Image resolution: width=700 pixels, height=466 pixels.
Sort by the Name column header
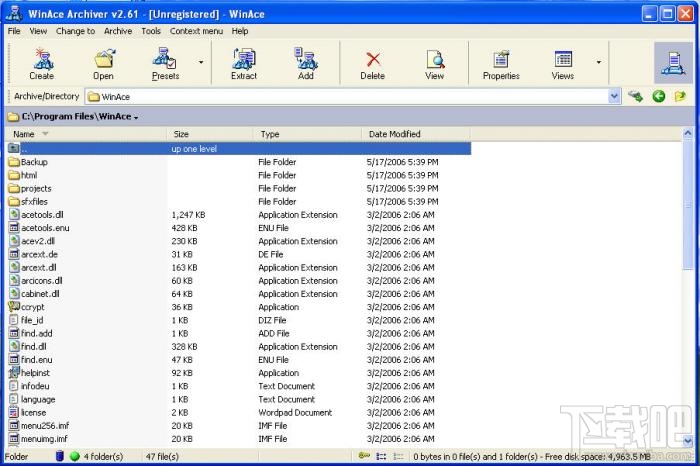click(x=86, y=134)
